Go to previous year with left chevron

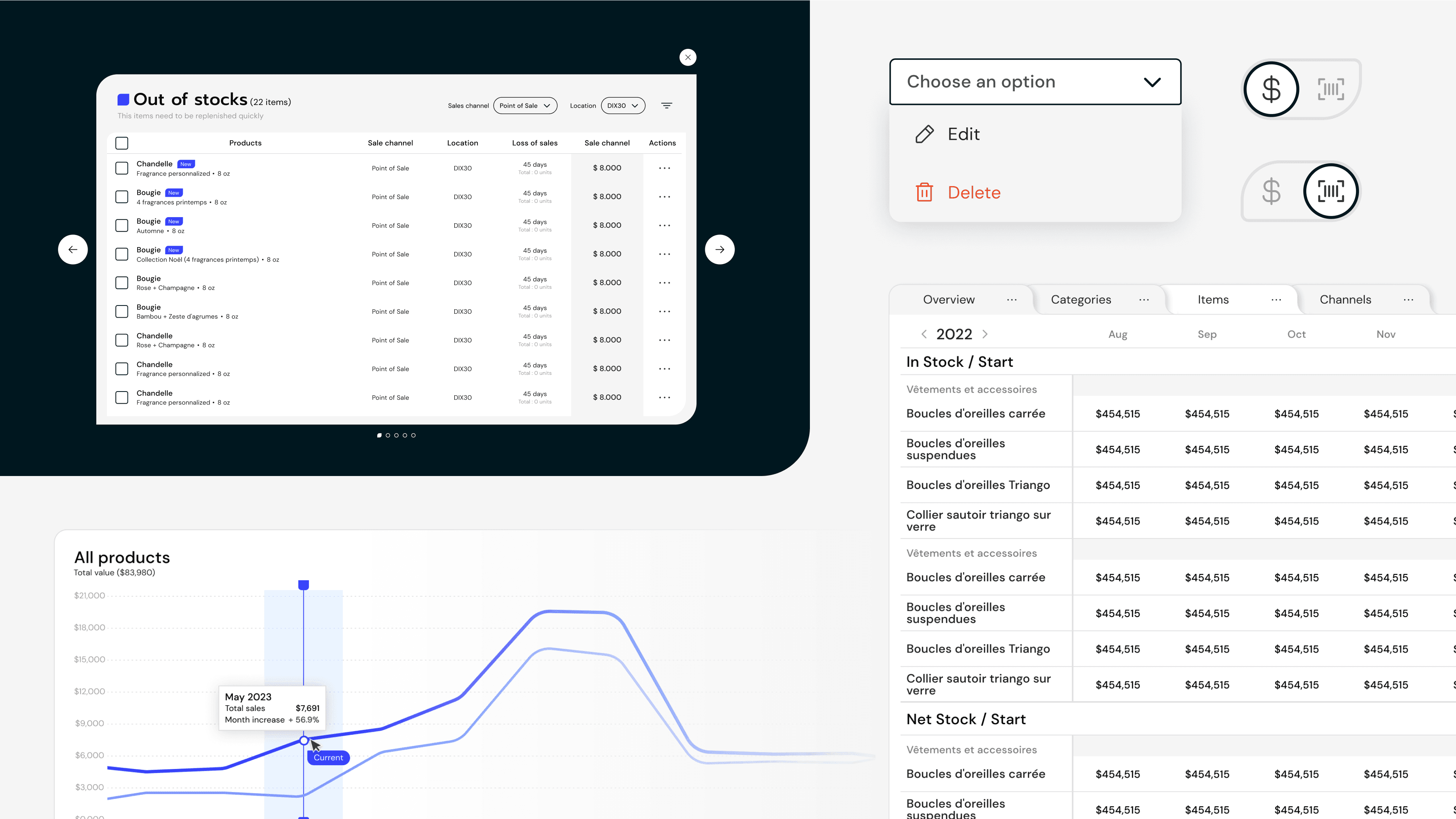pyautogui.click(x=924, y=334)
